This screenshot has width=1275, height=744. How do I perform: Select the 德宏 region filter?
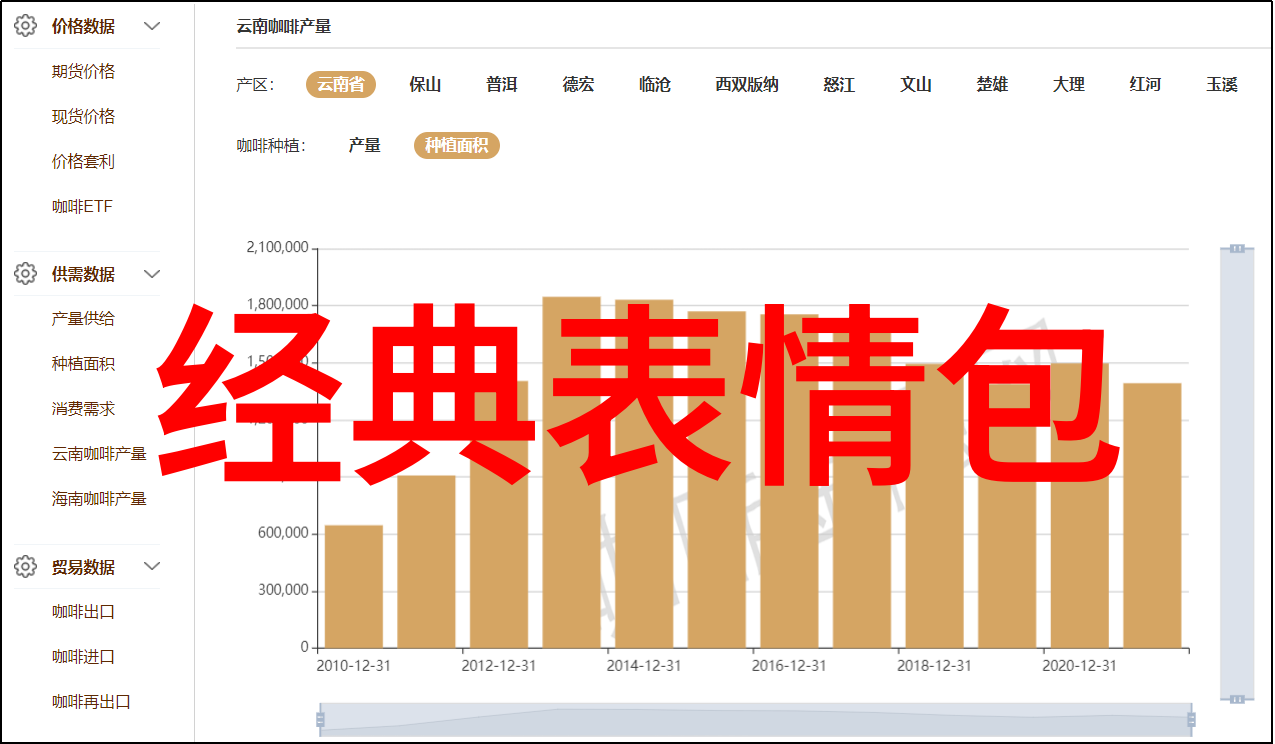[x=578, y=85]
